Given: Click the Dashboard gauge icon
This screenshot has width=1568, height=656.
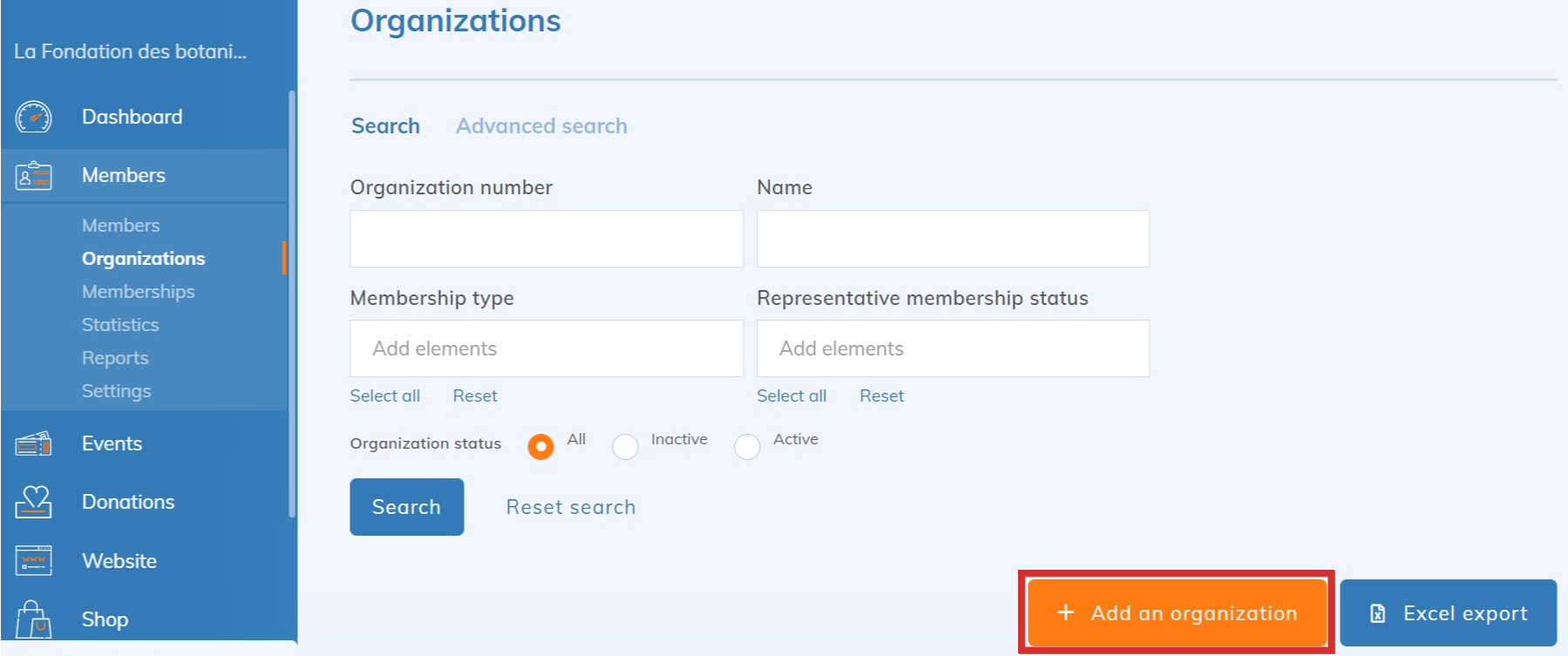Looking at the screenshot, I should pyautogui.click(x=34, y=117).
